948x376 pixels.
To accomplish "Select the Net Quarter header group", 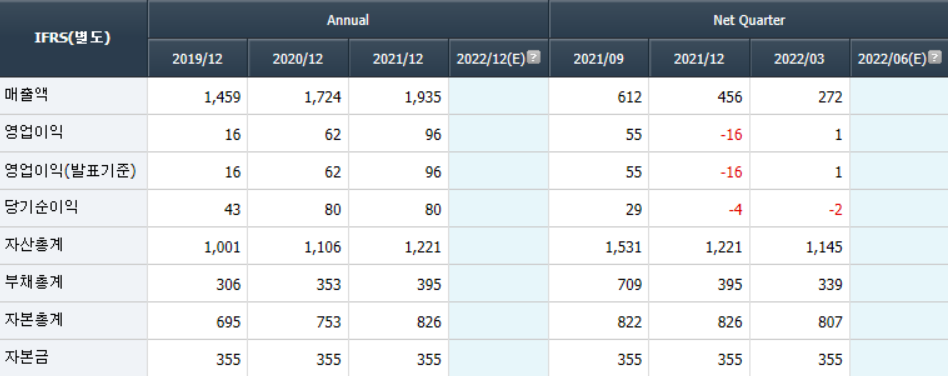I will pos(749,20).
